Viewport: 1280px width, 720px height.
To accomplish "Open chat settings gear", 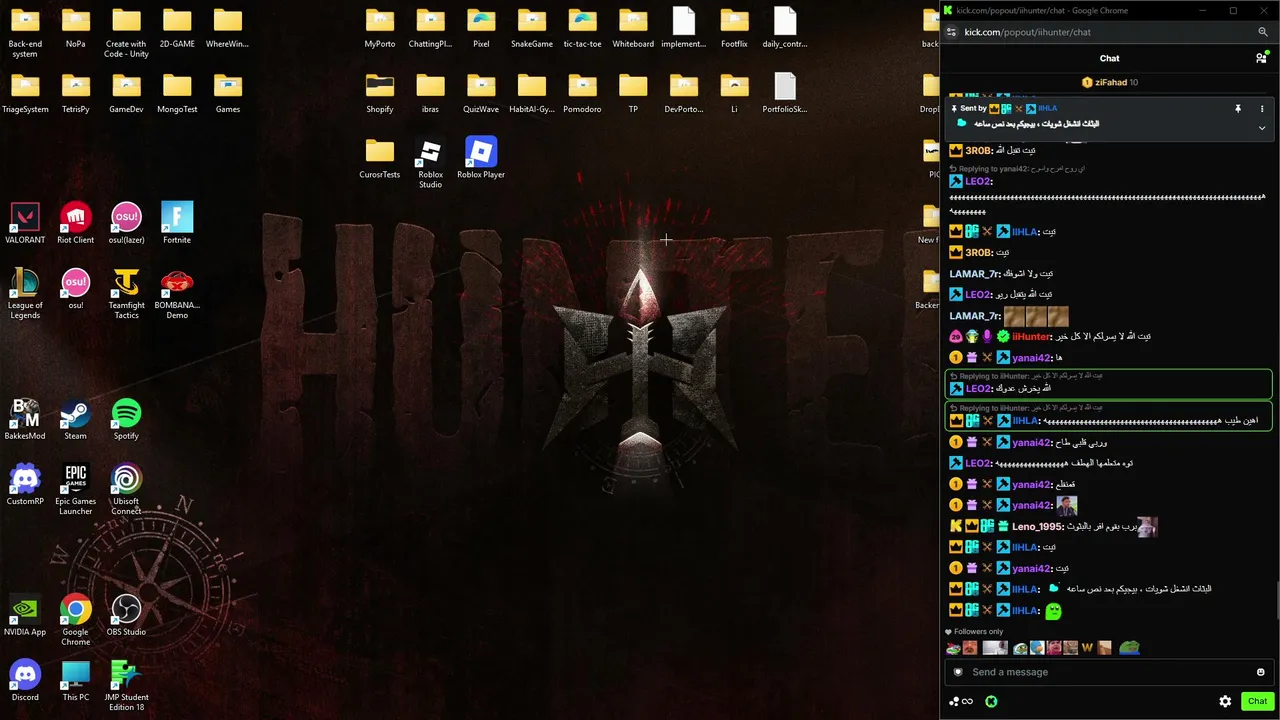I will tap(1225, 701).
